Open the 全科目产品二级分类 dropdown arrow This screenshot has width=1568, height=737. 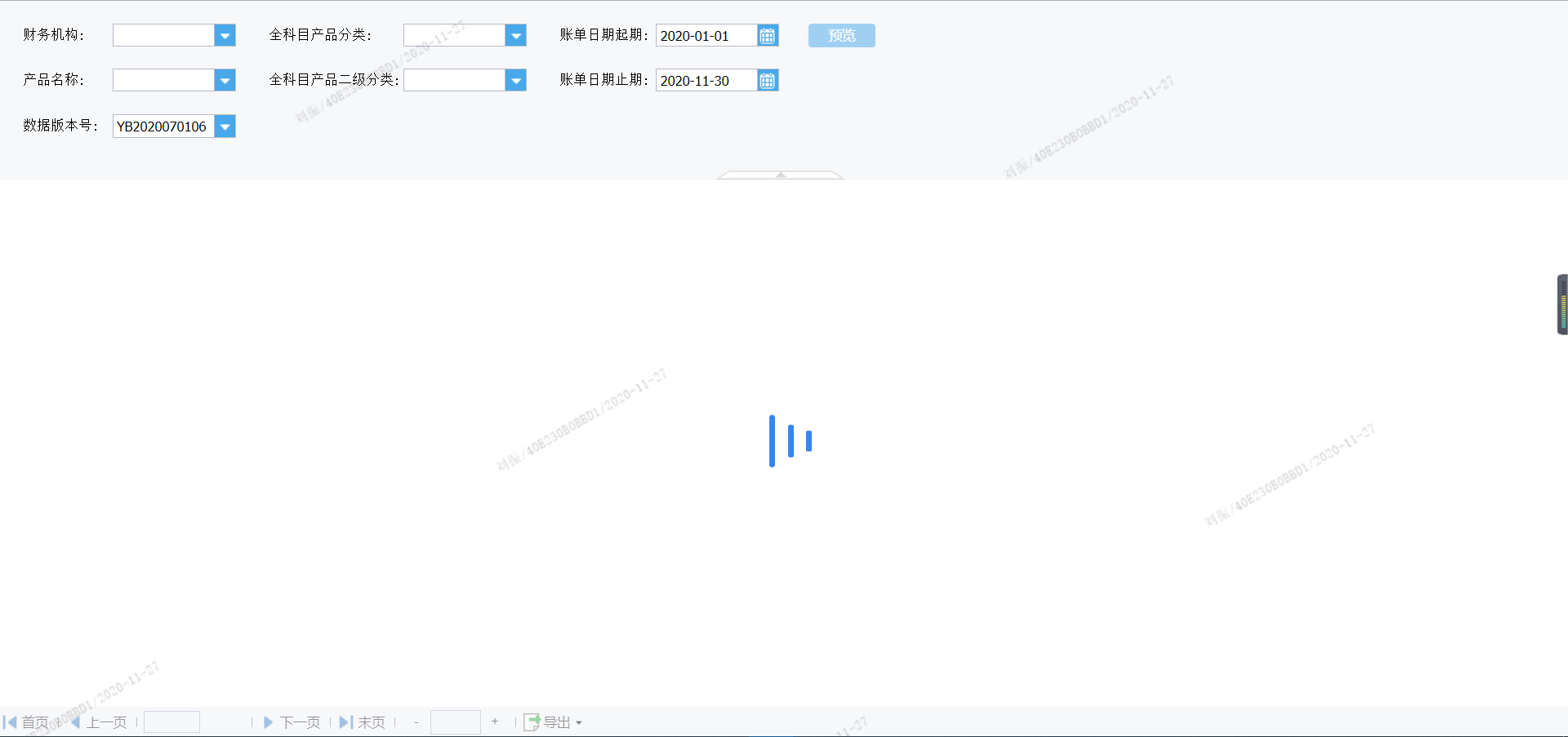[515, 80]
